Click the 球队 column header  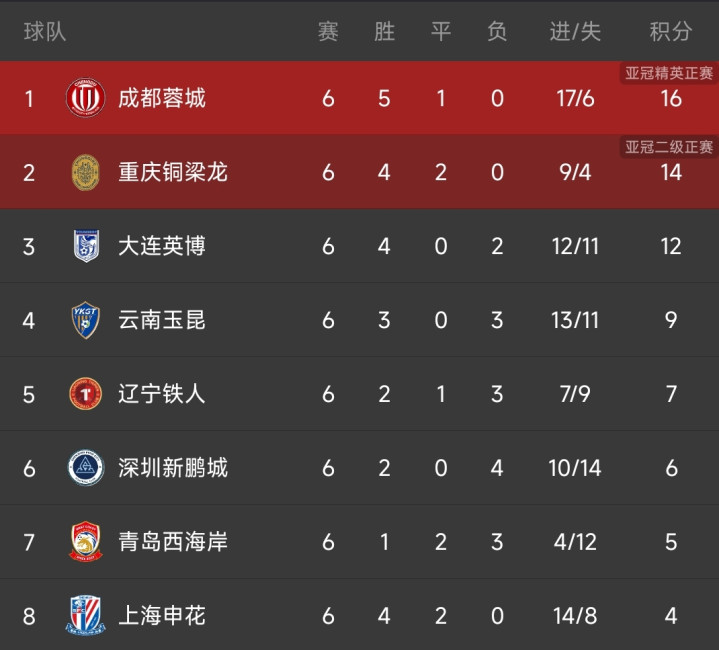pos(45,32)
